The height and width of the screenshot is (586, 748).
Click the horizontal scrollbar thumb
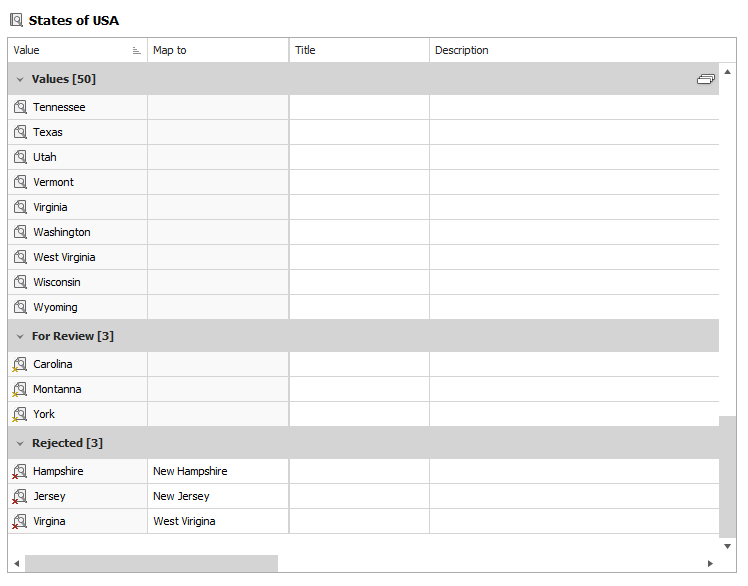click(x=150, y=564)
